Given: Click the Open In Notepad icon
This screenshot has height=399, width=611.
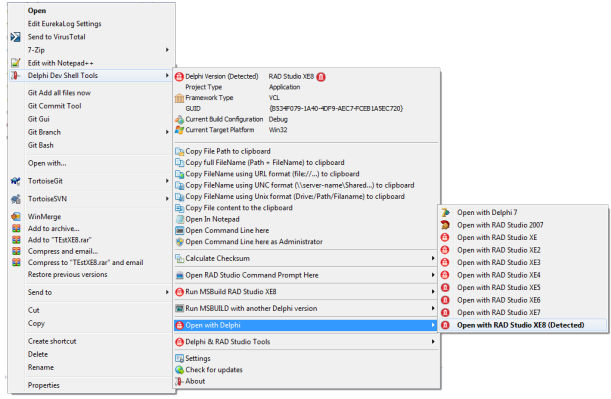Looking at the screenshot, I should click(x=180, y=219).
